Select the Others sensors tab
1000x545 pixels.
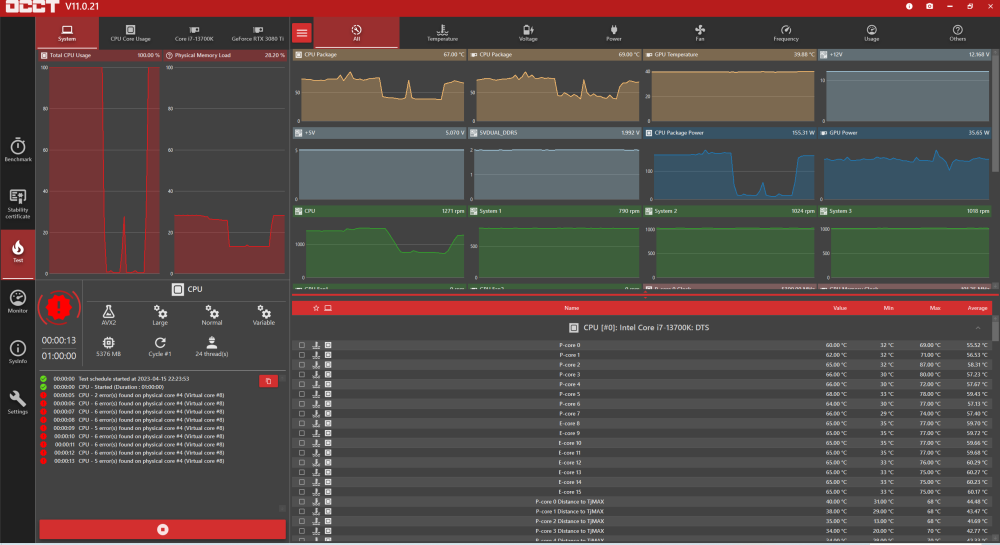click(x=957, y=33)
